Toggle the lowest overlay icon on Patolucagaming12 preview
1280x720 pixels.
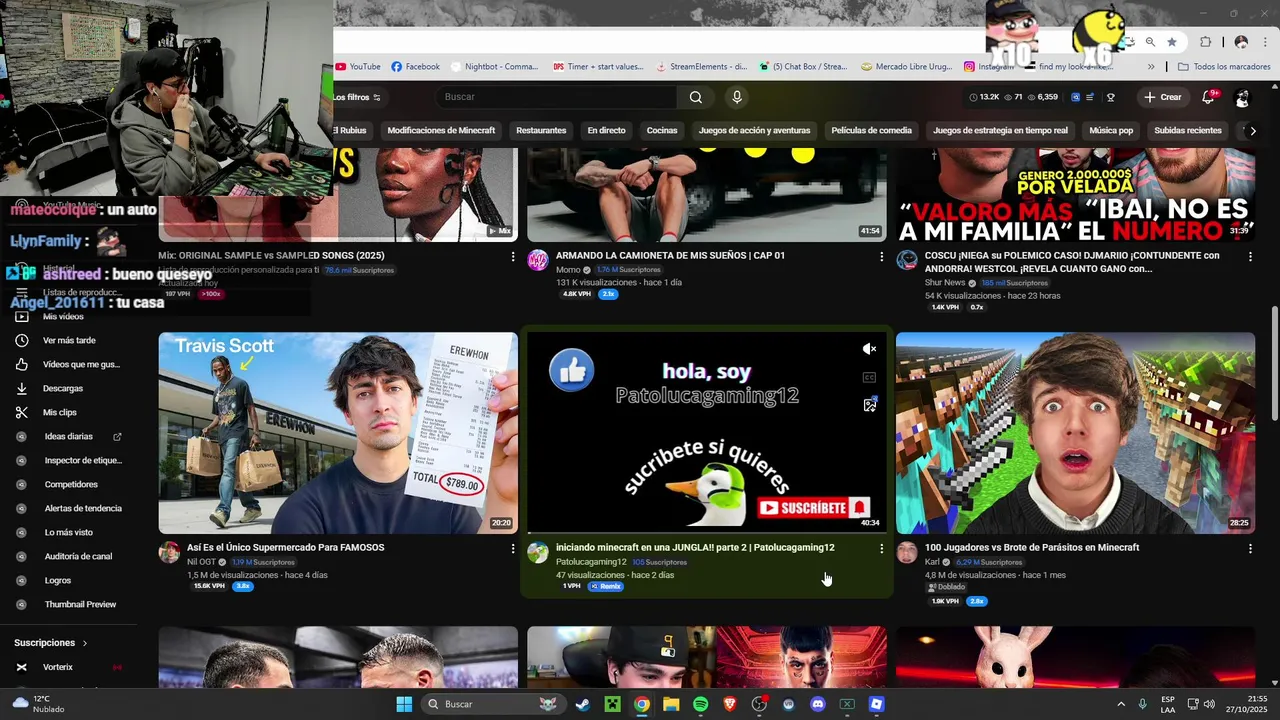870,405
